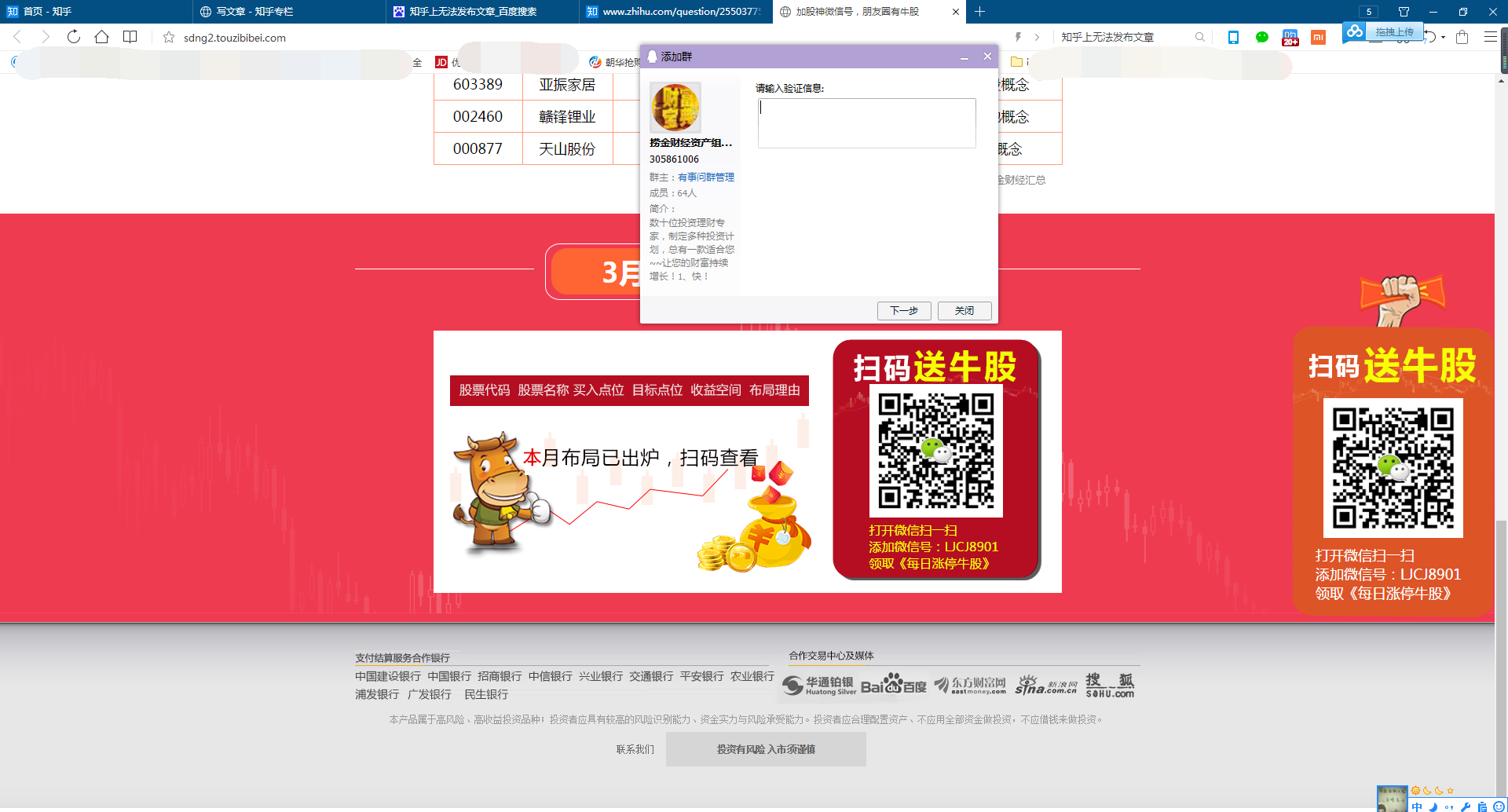
Task: Open the Xiaomi MI extension icon
Action: [1318, 37]
